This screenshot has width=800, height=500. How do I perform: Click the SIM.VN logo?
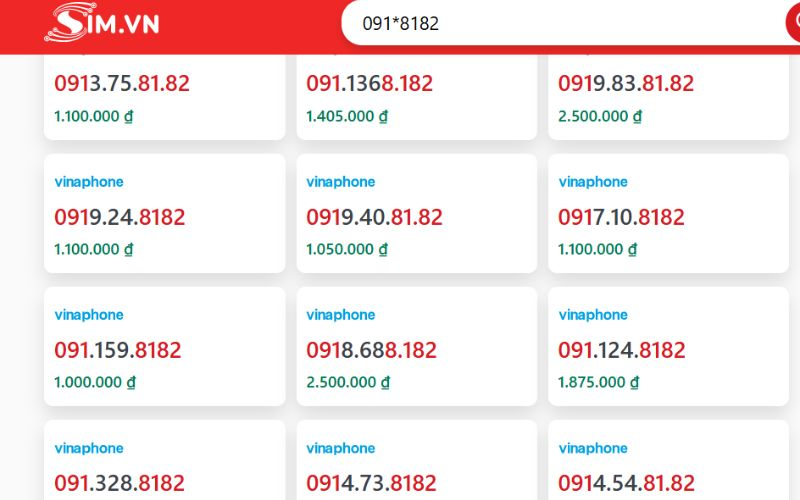point(102,22)
